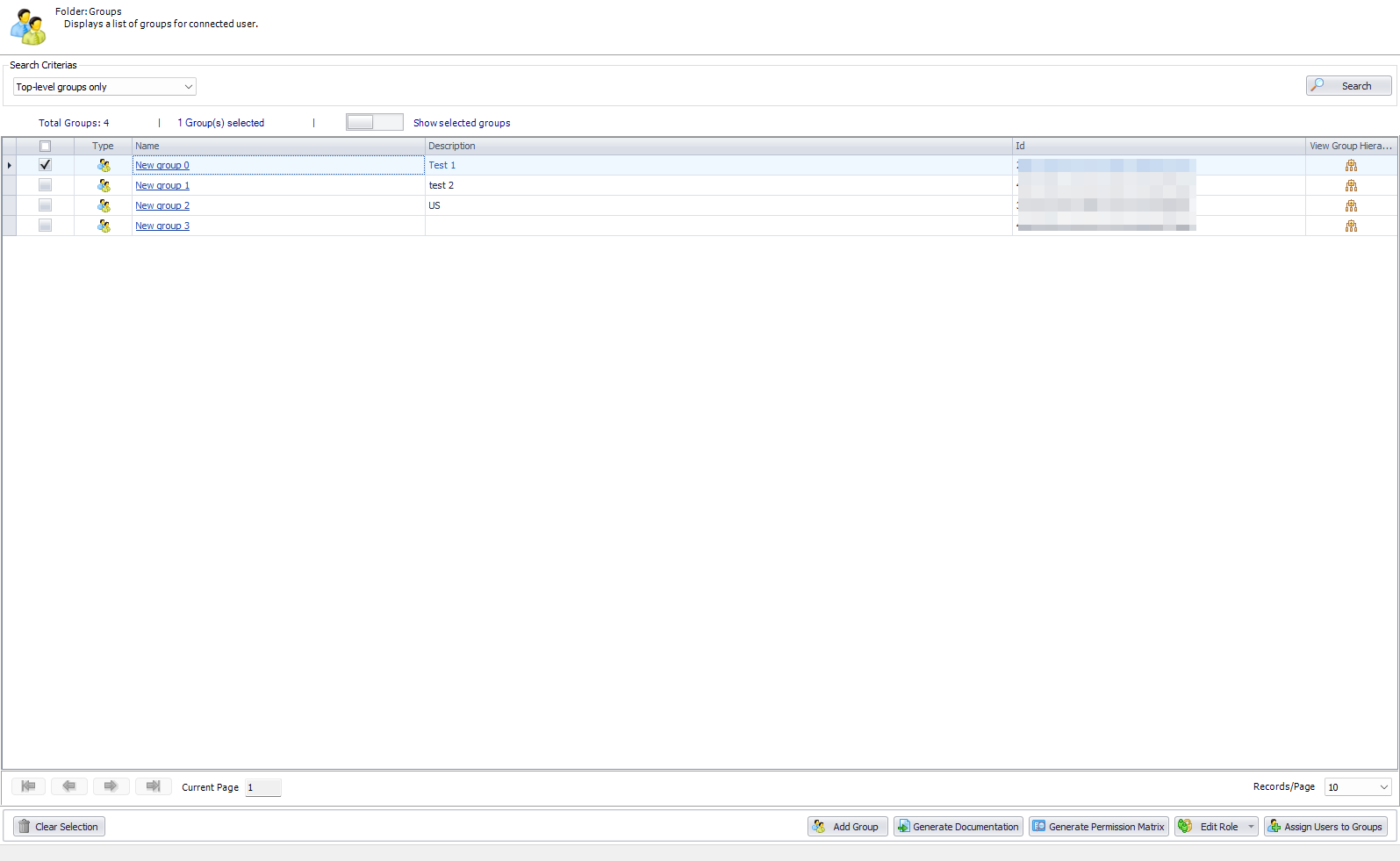The image size is (1400, 861).
Task: Click the group type icon for New group 1
Action: tap(104, 185)
